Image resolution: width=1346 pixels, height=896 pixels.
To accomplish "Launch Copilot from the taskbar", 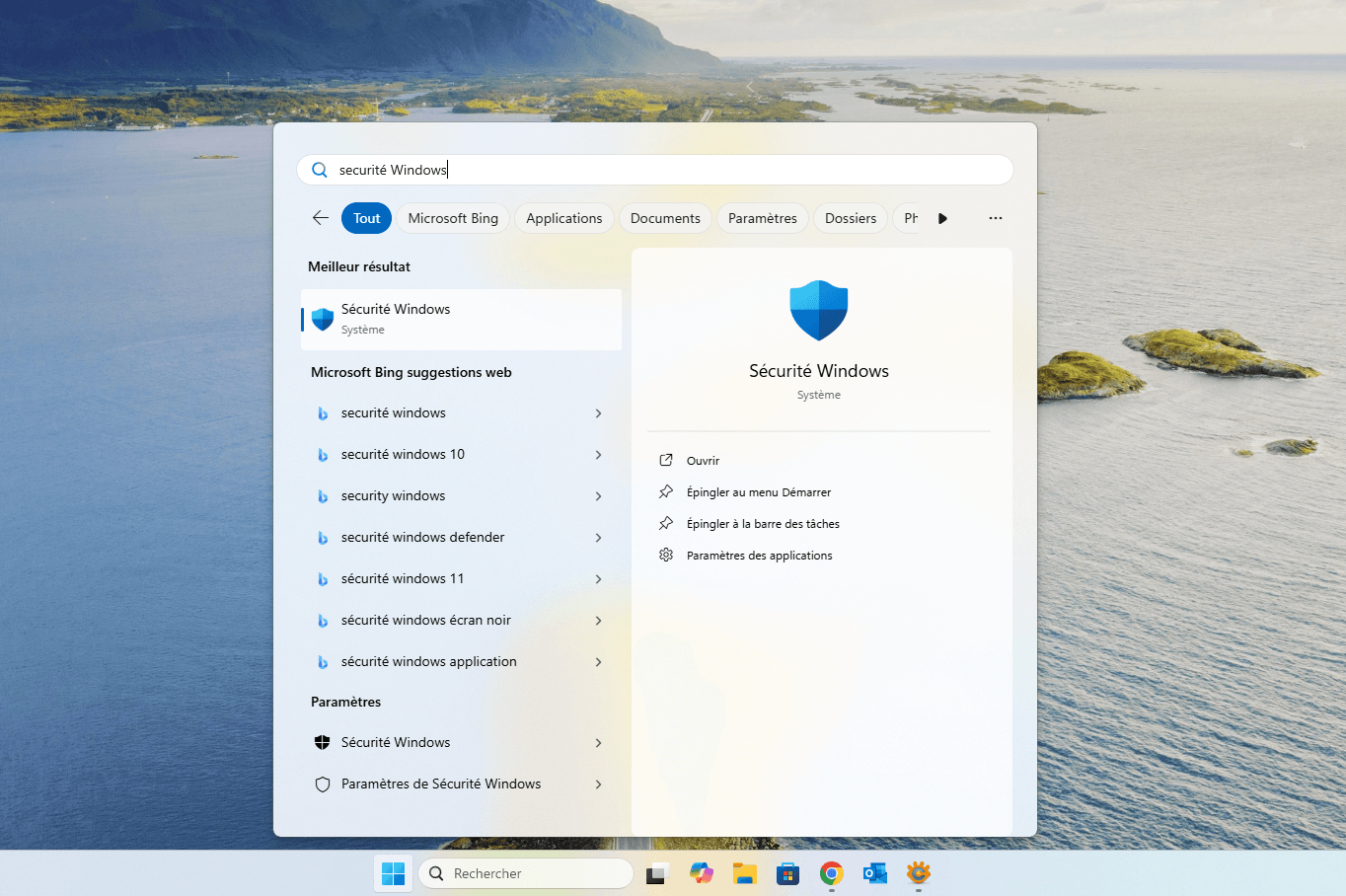I will click(x=702, y=873).
